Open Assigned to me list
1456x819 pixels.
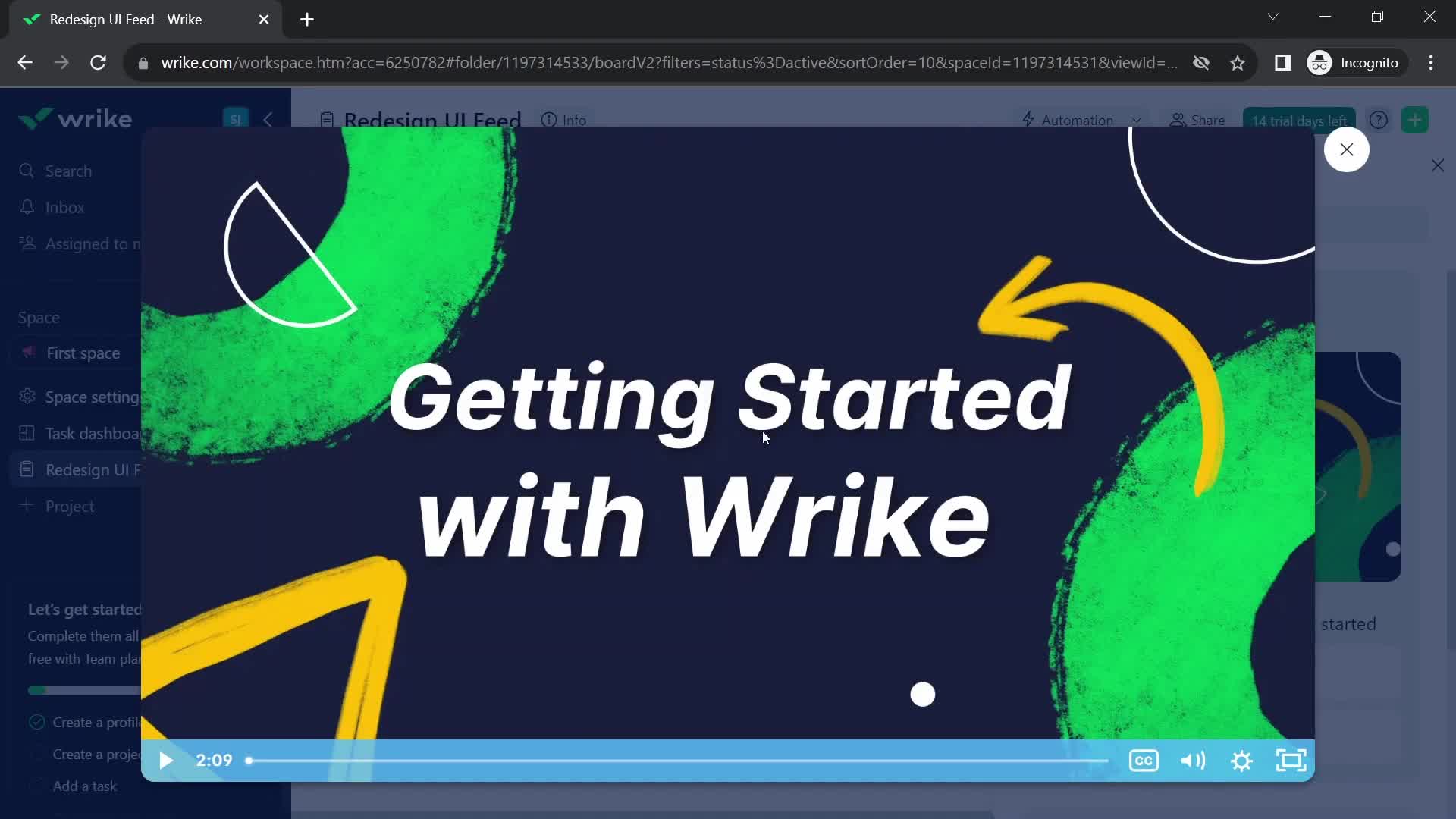79,244
